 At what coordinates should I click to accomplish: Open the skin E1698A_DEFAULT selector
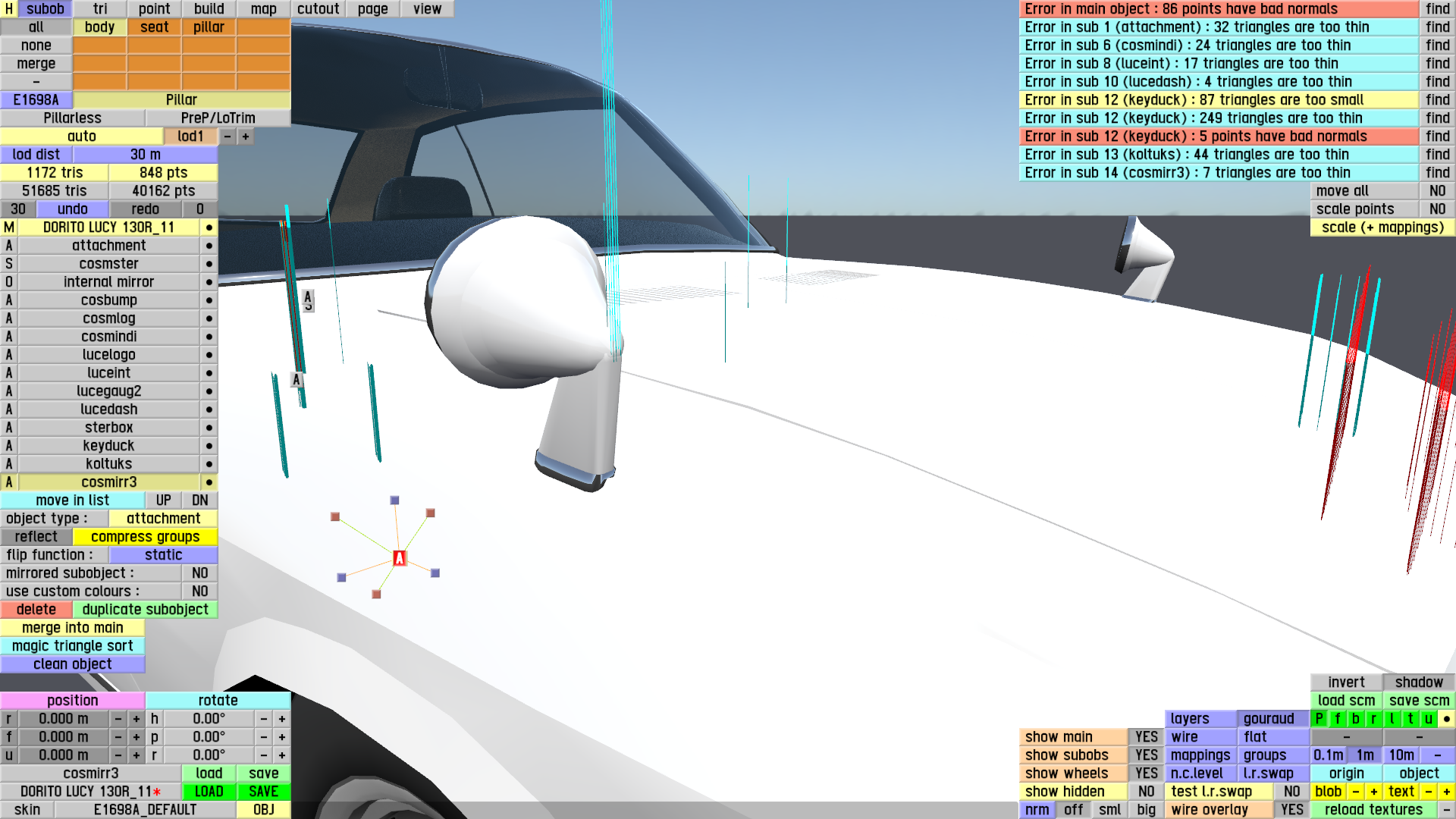(145, 810)
